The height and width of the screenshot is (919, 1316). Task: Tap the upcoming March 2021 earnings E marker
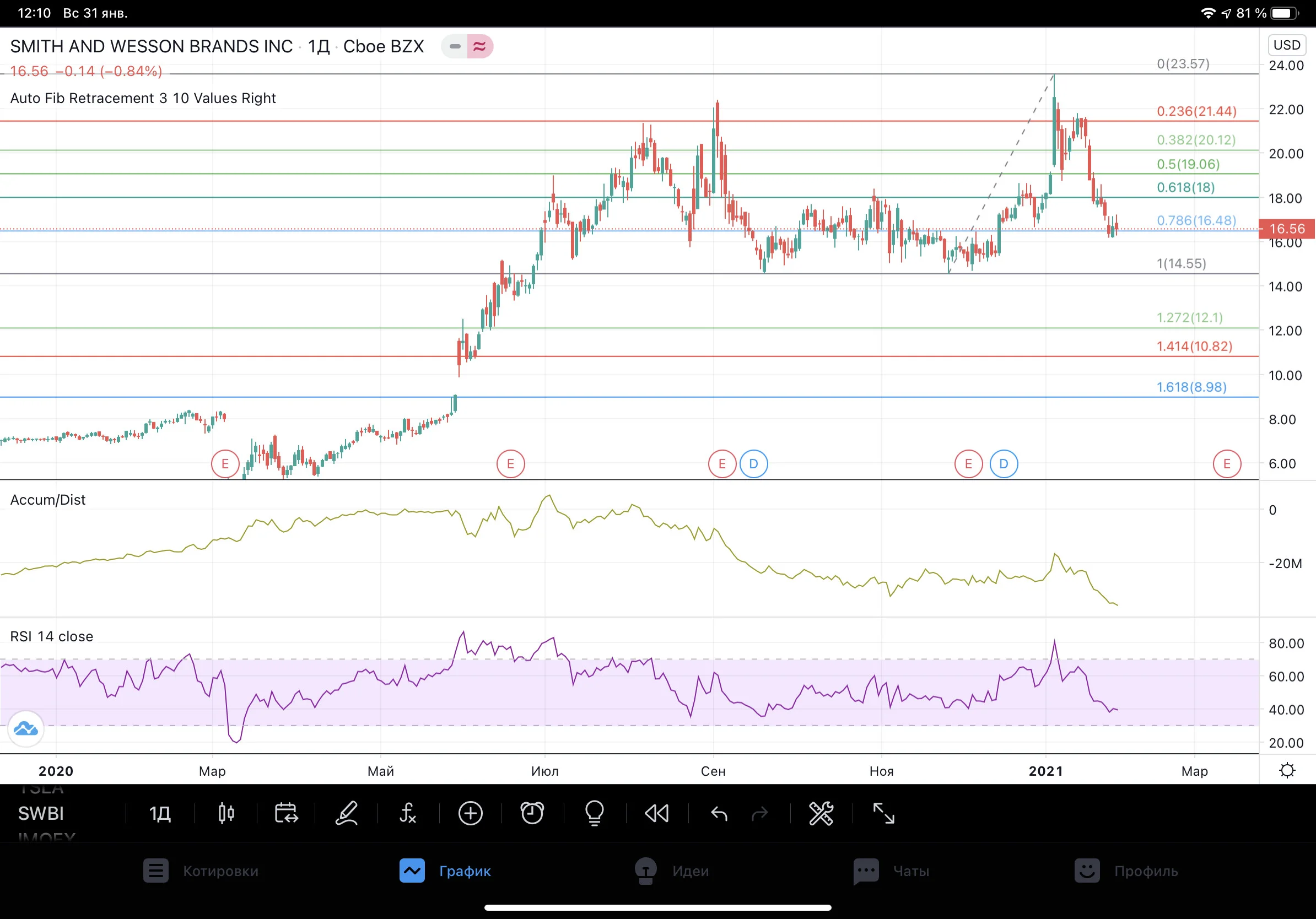1227,464
